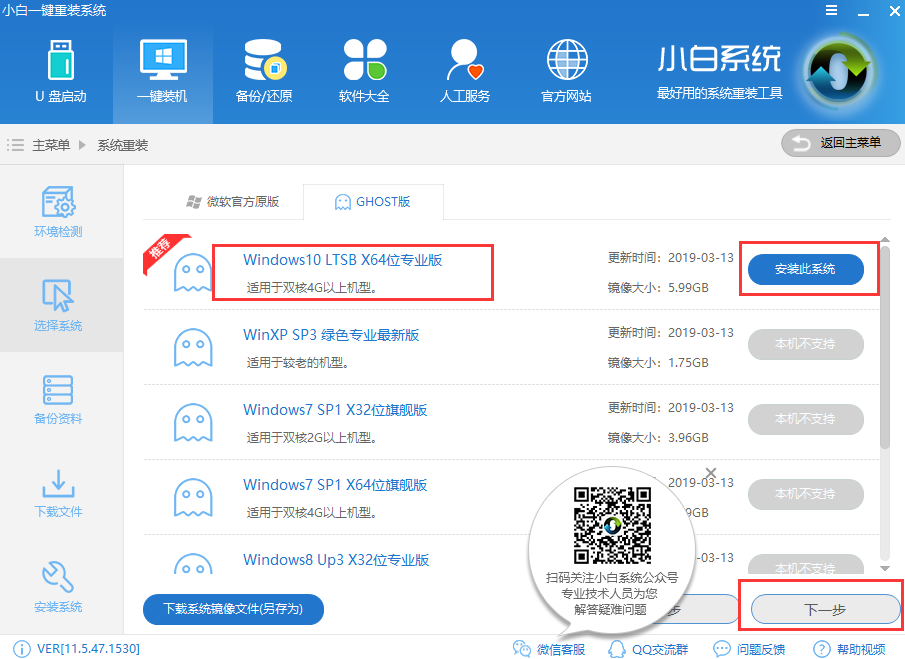Viewport: 905px width, 659px height.
Task: Click the ghost icon for Windows8 Up3 X32
Action: pos(193,564)
